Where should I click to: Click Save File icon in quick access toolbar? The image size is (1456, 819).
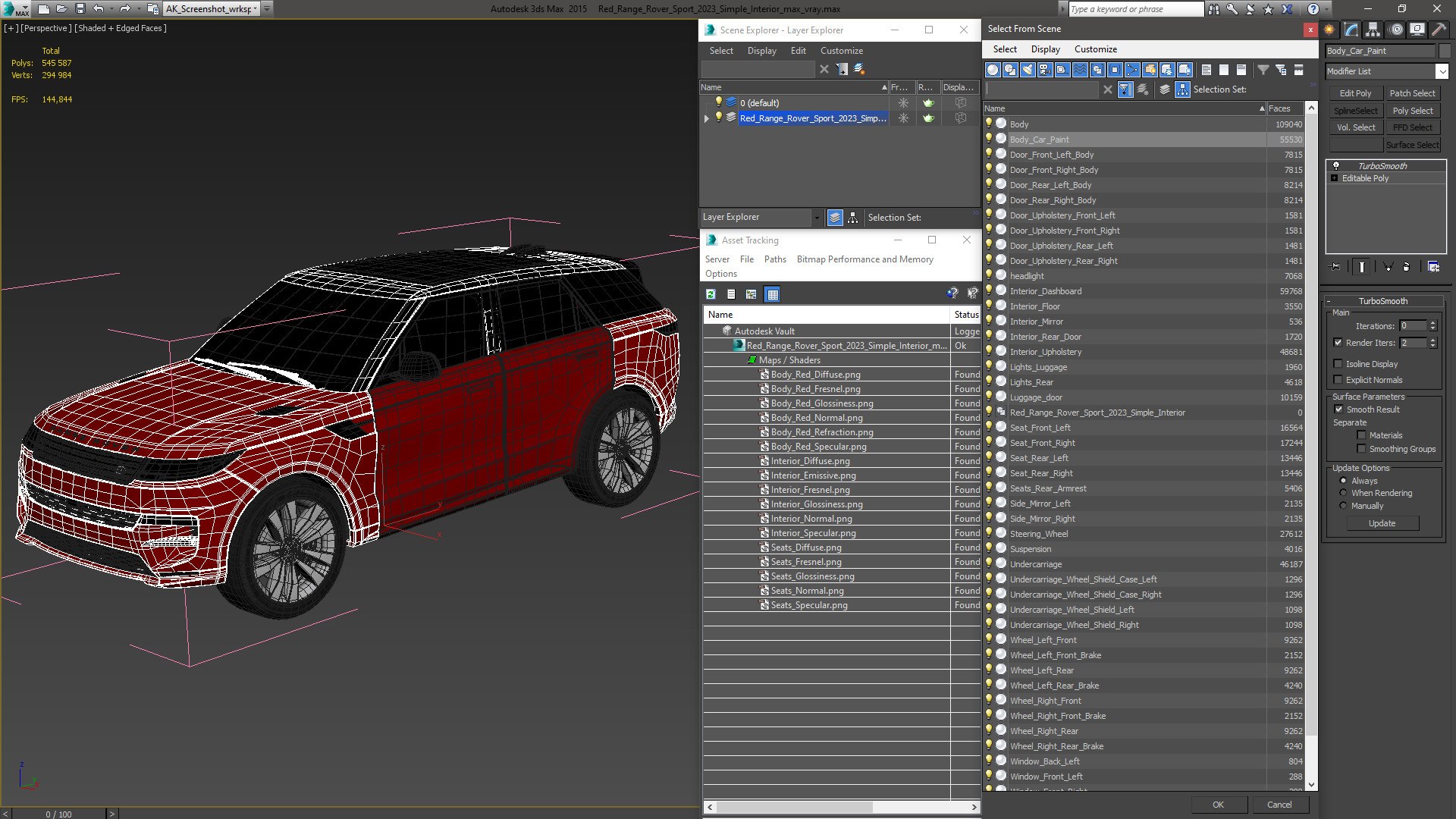[x=80, y=9]
